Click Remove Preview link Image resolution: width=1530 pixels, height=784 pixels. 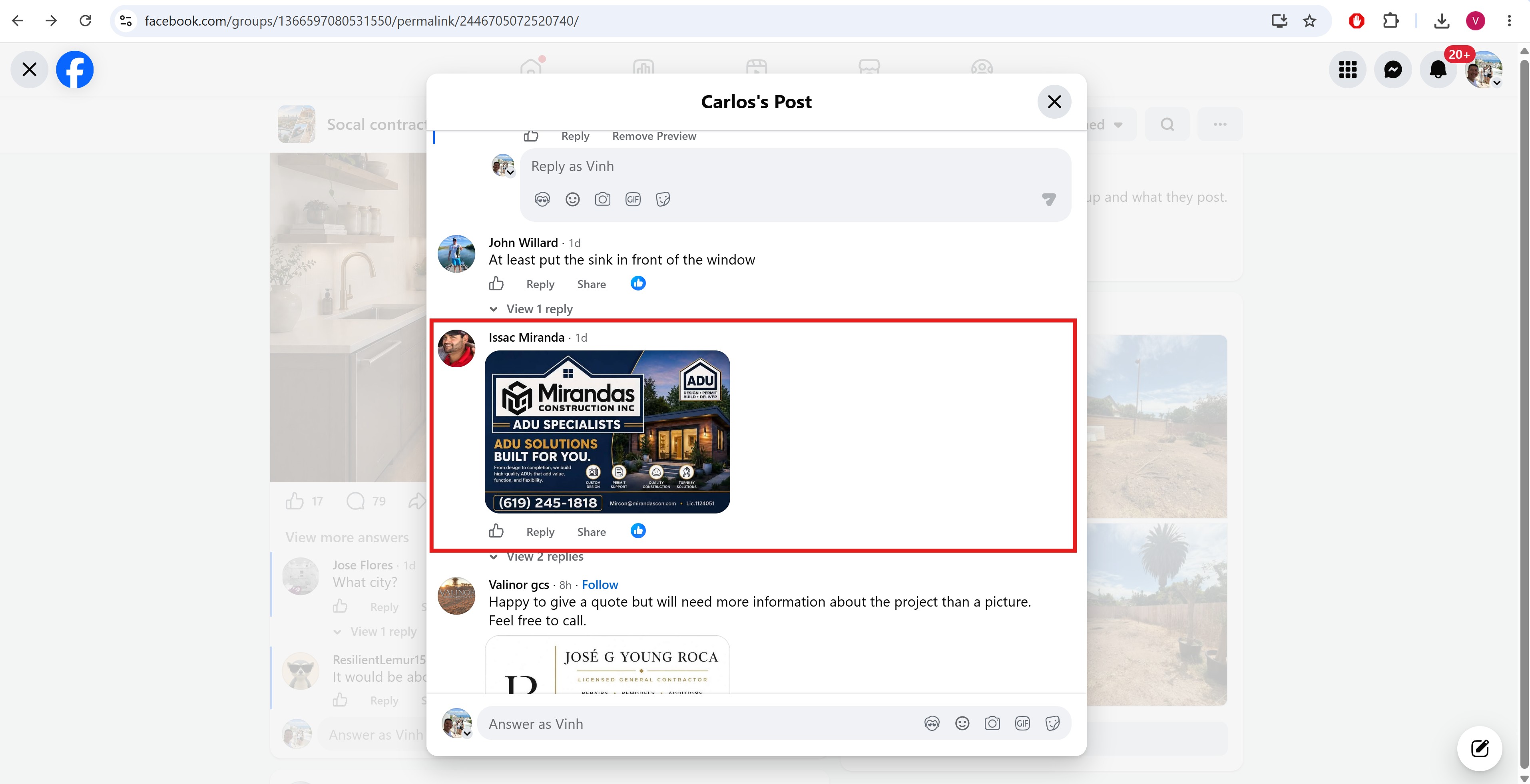click(654, 136)
